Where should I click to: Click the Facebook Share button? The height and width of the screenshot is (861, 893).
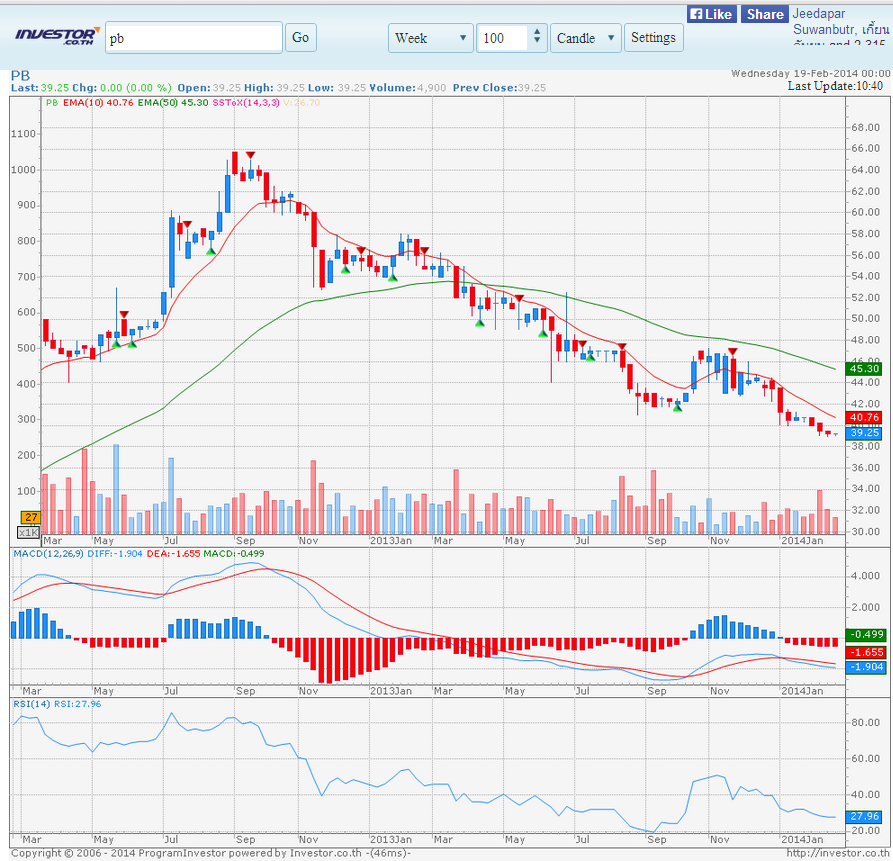[763, 14]
